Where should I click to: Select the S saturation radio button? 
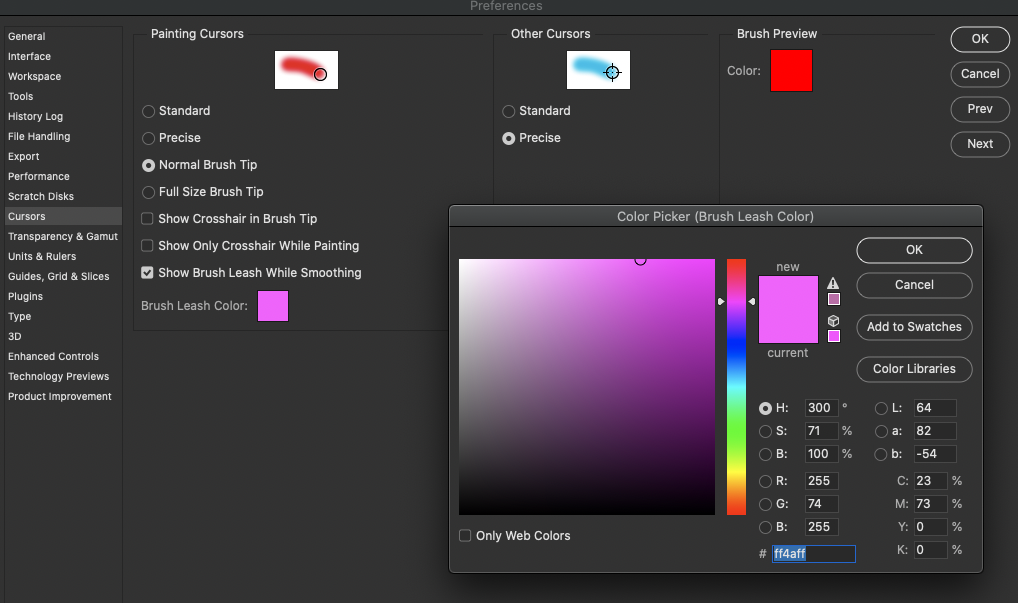(765, 431)
